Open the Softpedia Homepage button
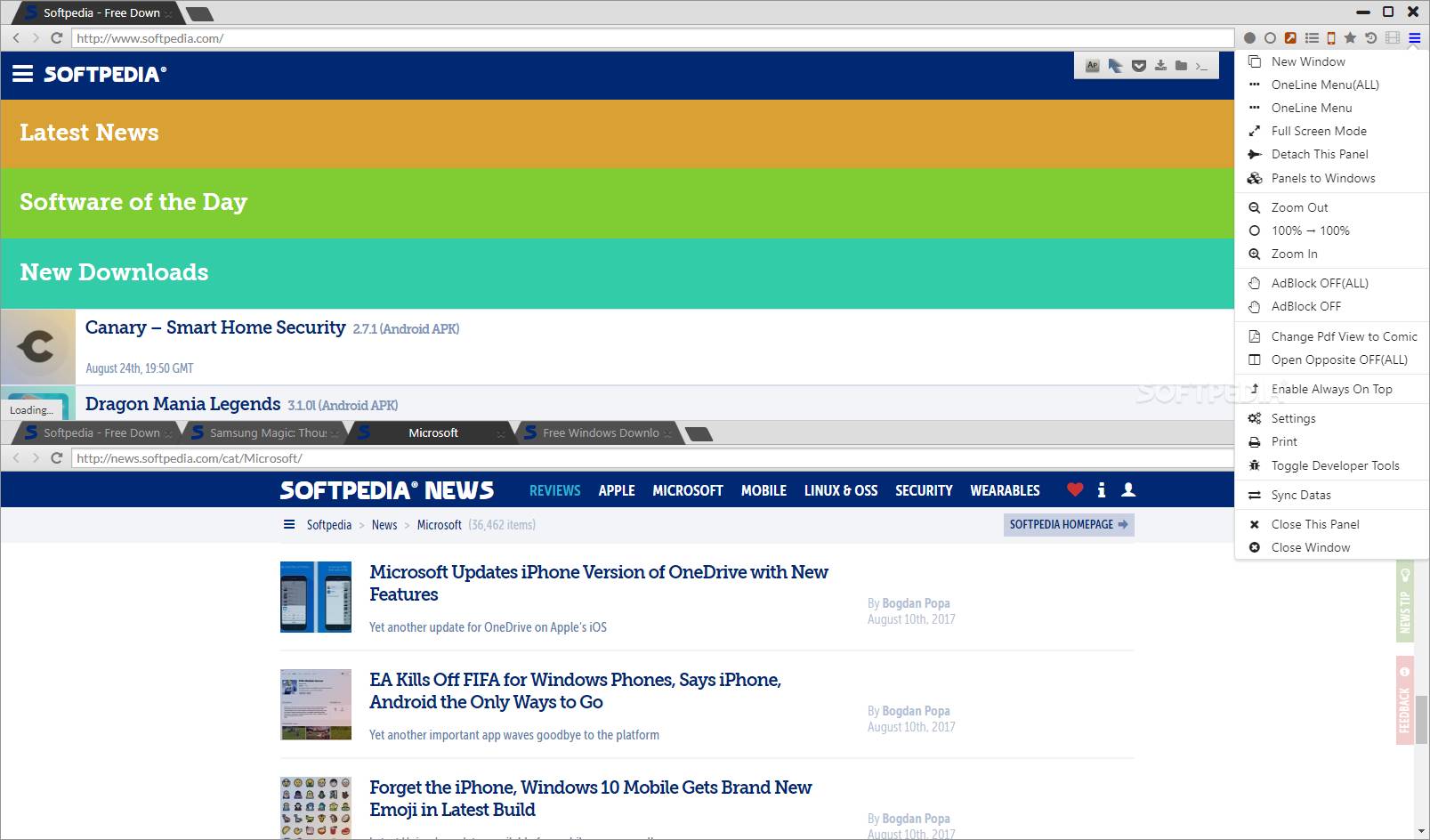 point(1068,525)
